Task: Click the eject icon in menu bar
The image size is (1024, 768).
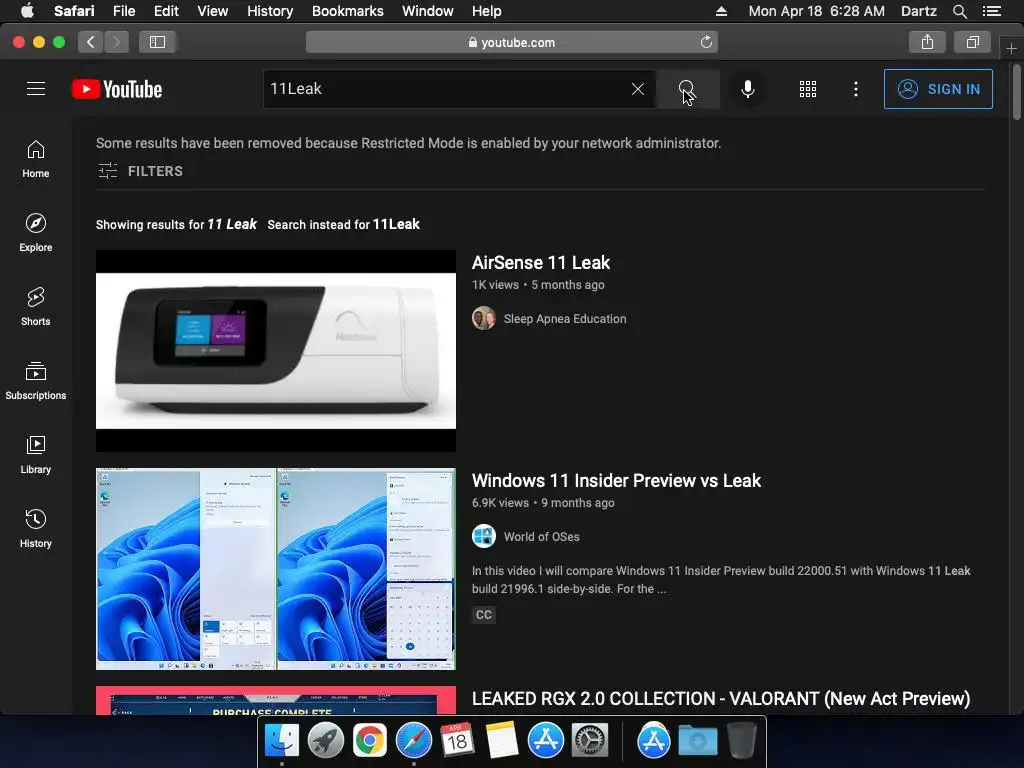Action: pos(721,11)
